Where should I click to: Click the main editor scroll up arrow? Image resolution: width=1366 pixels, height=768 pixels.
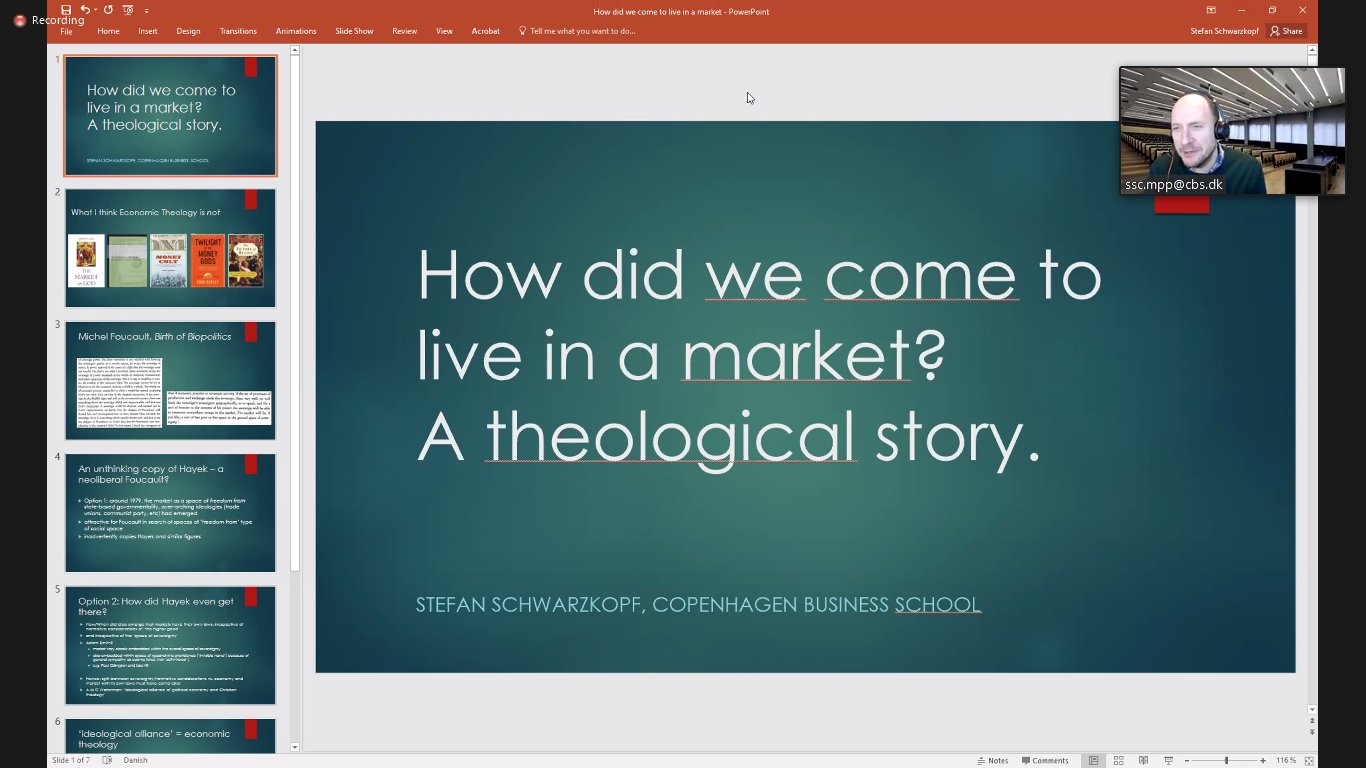[x=1312, y=51]
